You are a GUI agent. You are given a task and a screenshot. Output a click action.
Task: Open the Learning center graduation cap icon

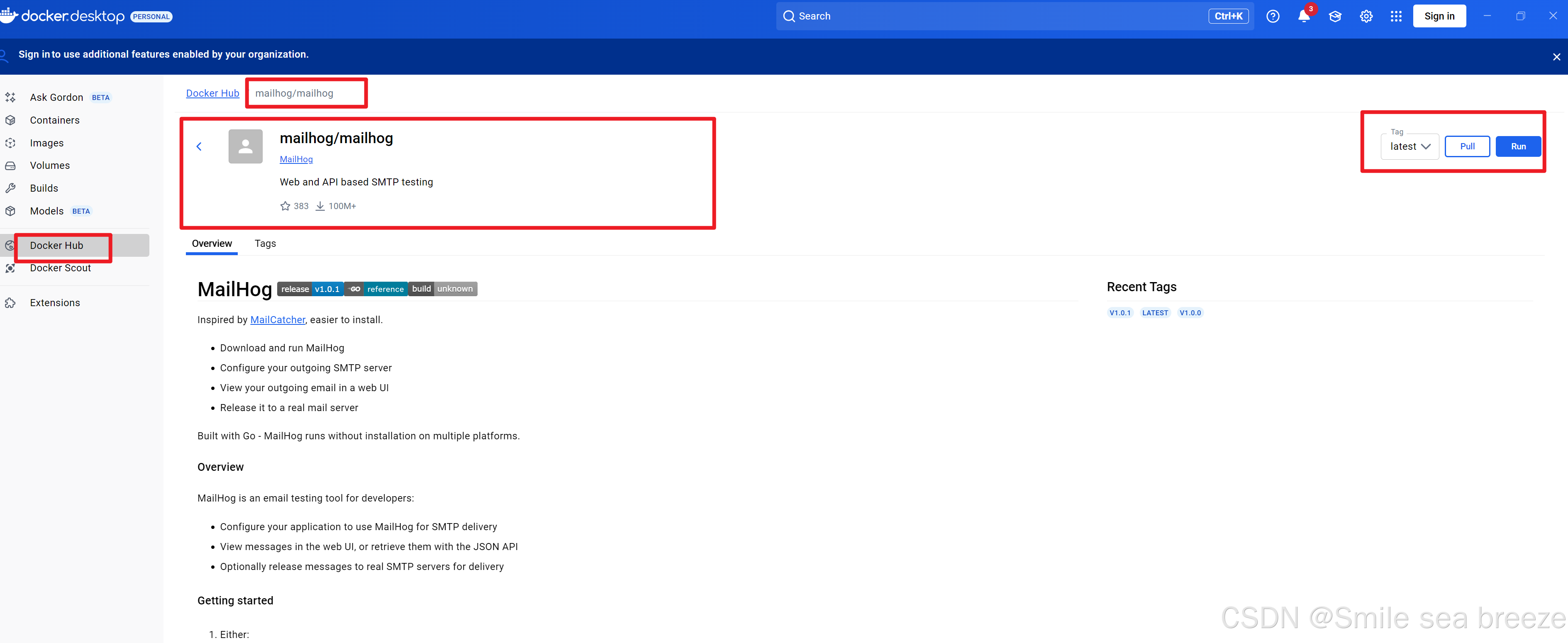(1335, 17)
